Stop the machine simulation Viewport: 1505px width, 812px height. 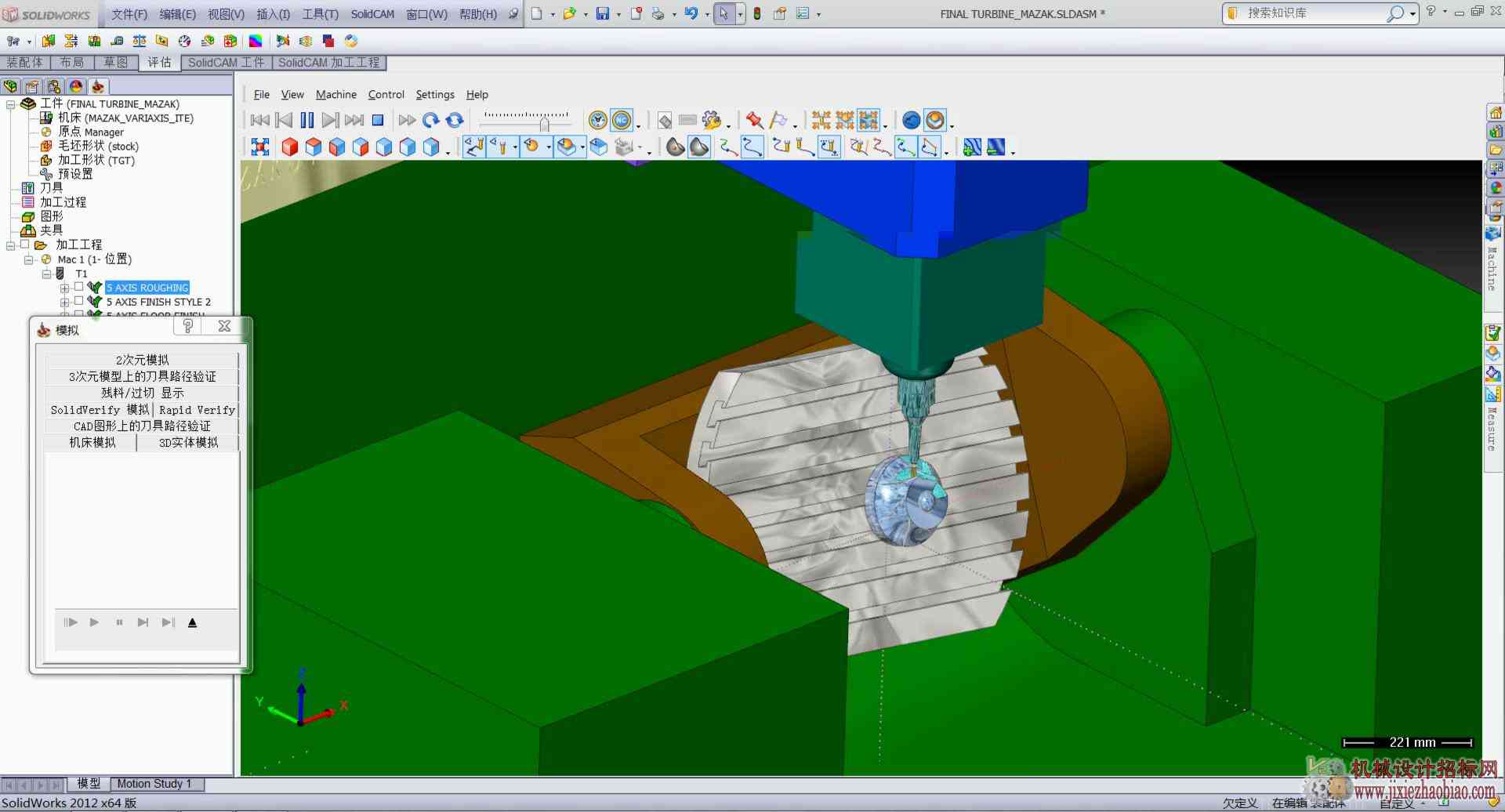[x=378, y=120]
